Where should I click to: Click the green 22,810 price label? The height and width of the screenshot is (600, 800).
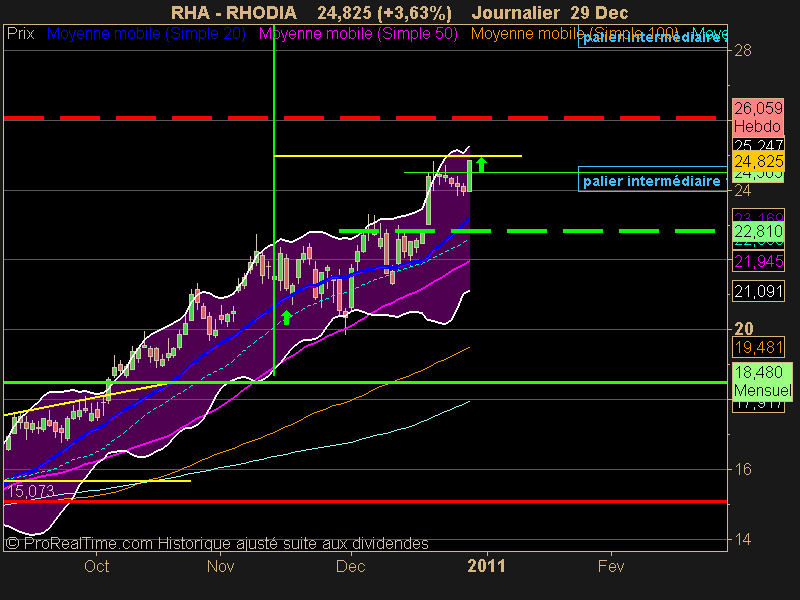758,231
